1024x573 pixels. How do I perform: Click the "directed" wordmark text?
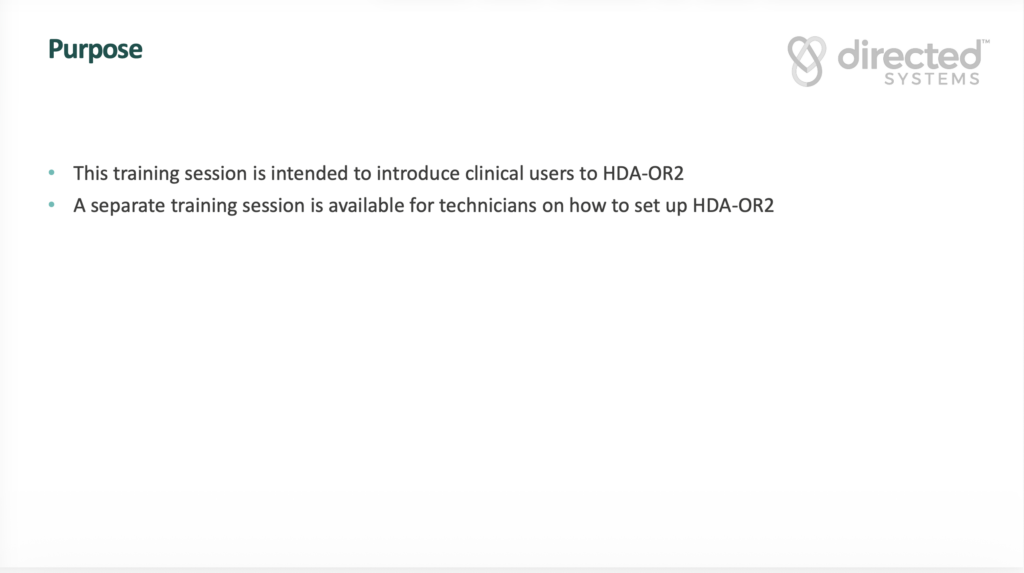click(908, 55)
